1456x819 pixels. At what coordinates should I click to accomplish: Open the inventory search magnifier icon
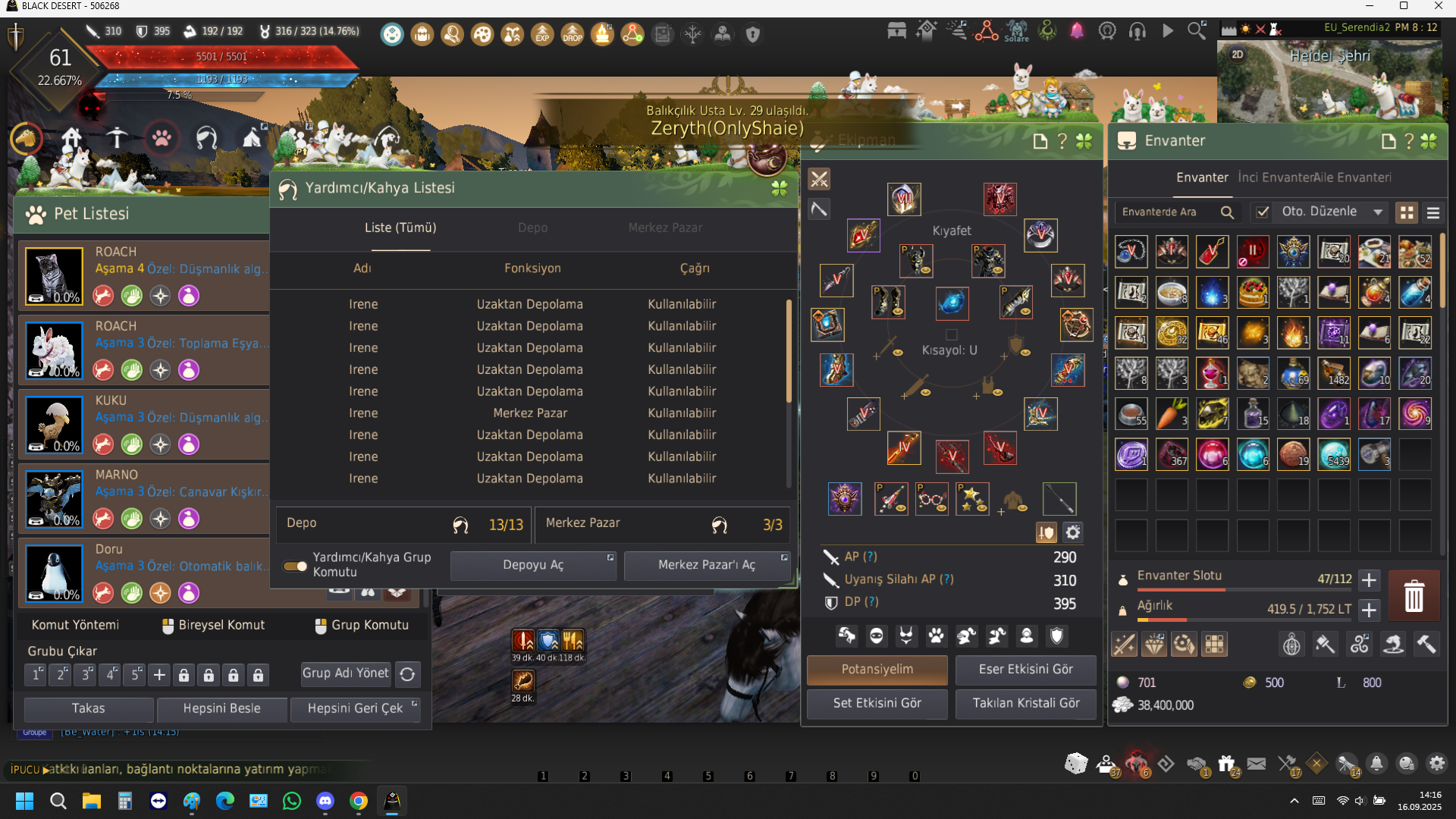(x=1227, y=212)
